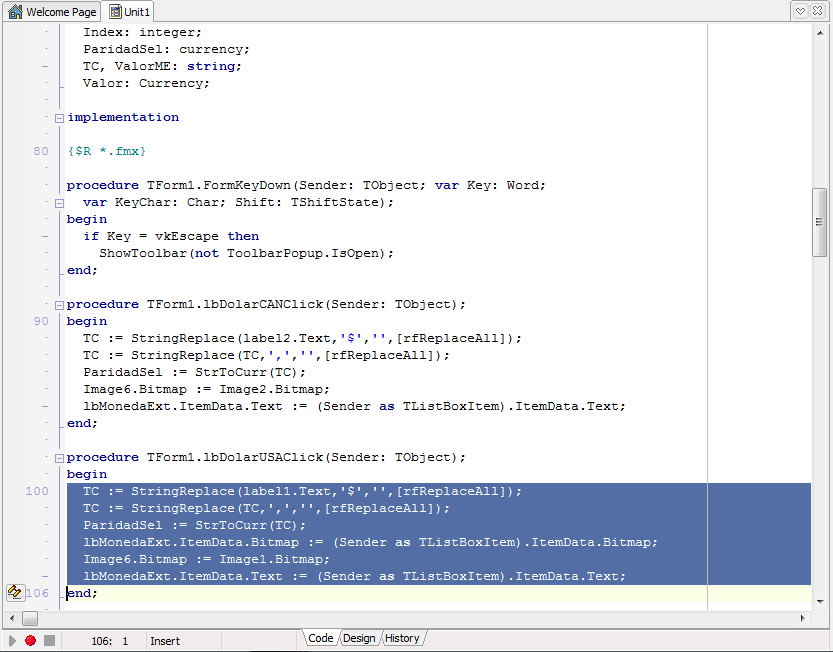833x652 pixels.
Task: Fold the lbDolarUSAClick procedure block
Action: point(59,458)
